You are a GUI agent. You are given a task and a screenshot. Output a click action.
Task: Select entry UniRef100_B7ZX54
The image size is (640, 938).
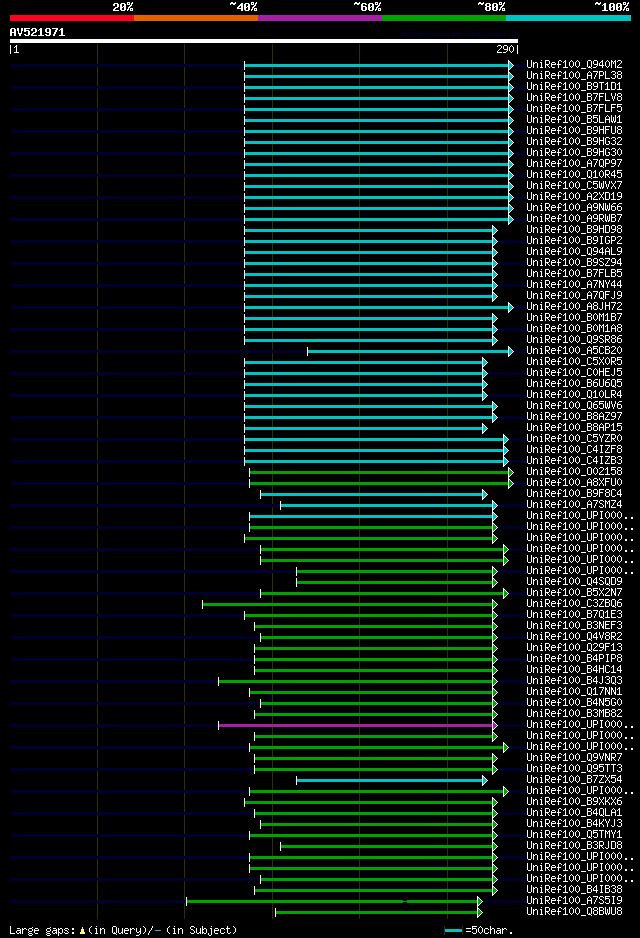[574, 779]
